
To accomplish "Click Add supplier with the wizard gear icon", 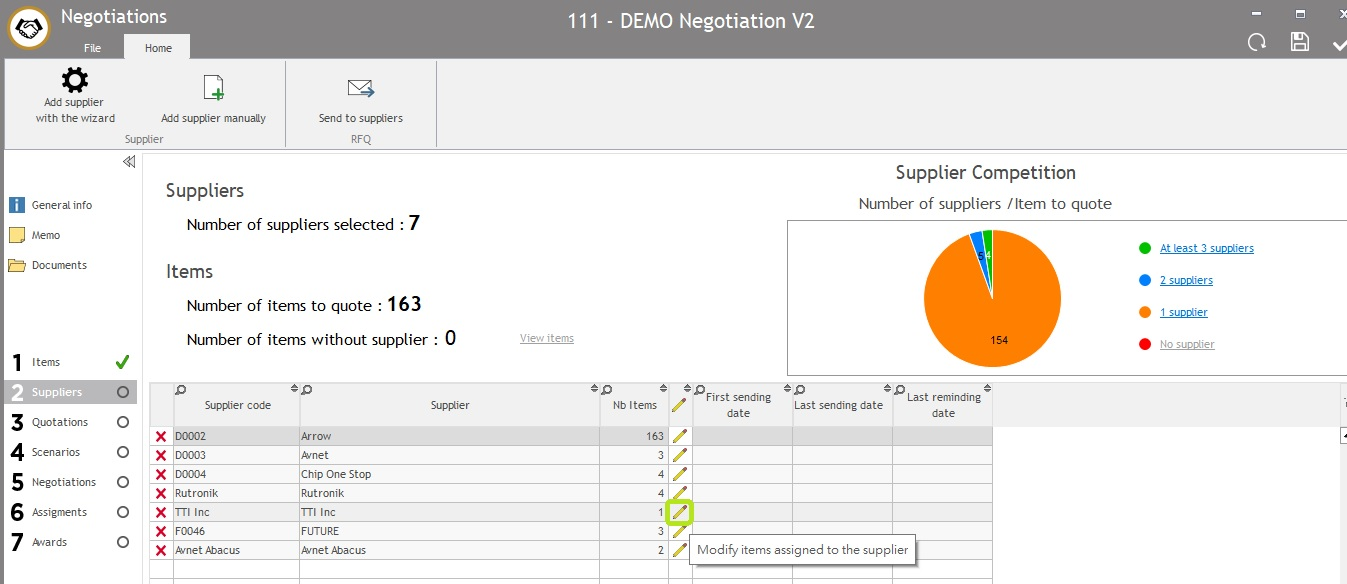I will 75,81.
